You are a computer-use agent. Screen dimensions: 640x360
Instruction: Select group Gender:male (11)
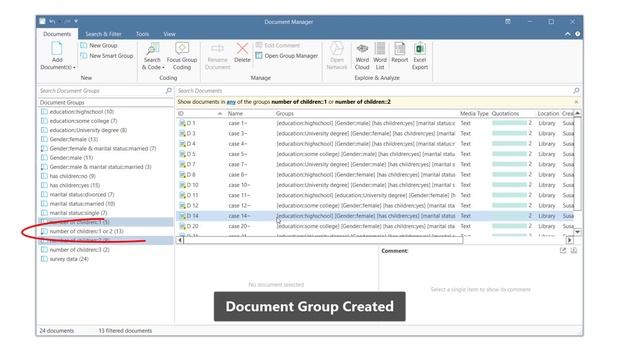tap(71, 158)
